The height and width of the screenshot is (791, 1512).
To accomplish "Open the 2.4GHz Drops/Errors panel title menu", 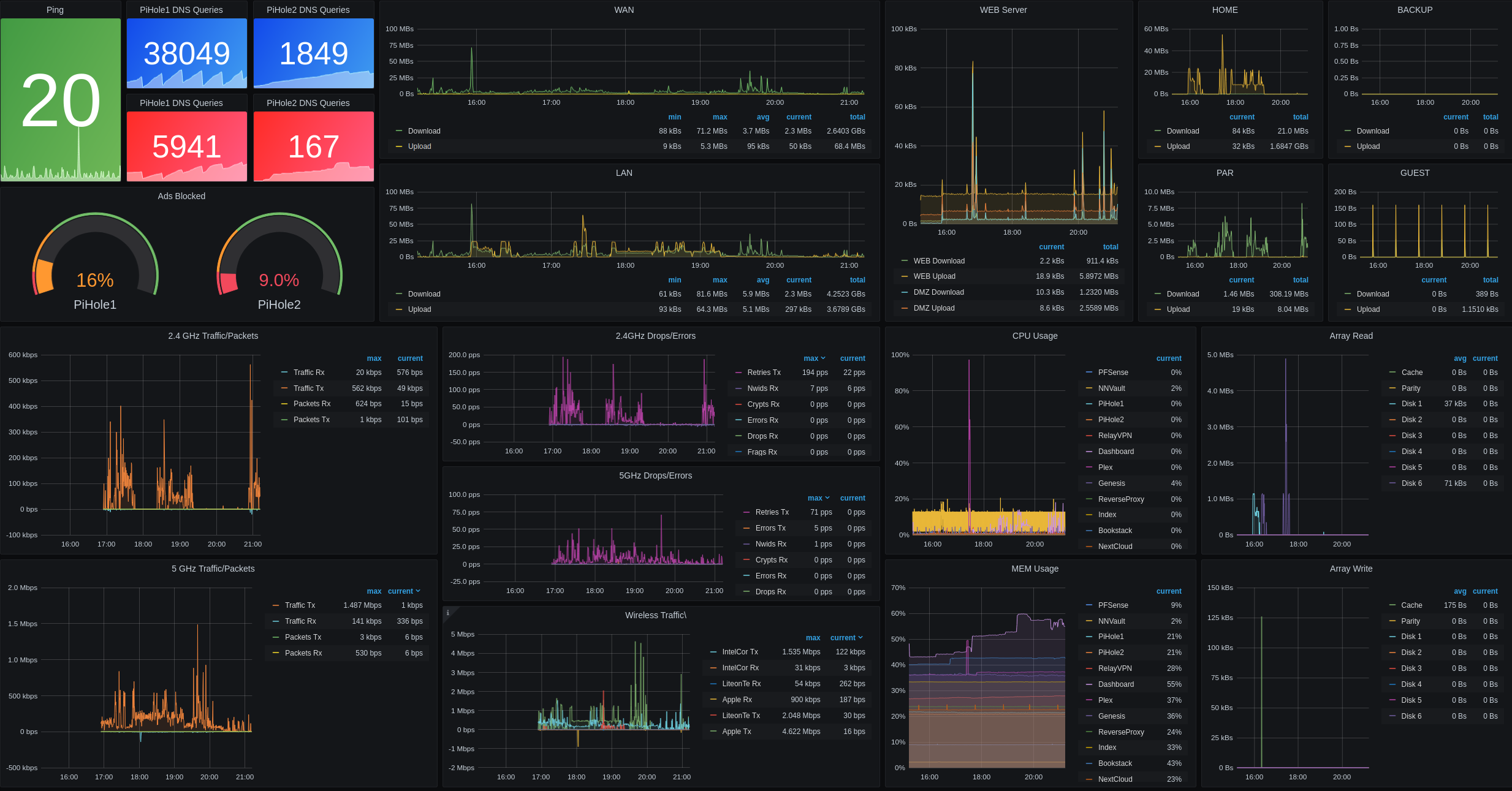I will [655, 336].
